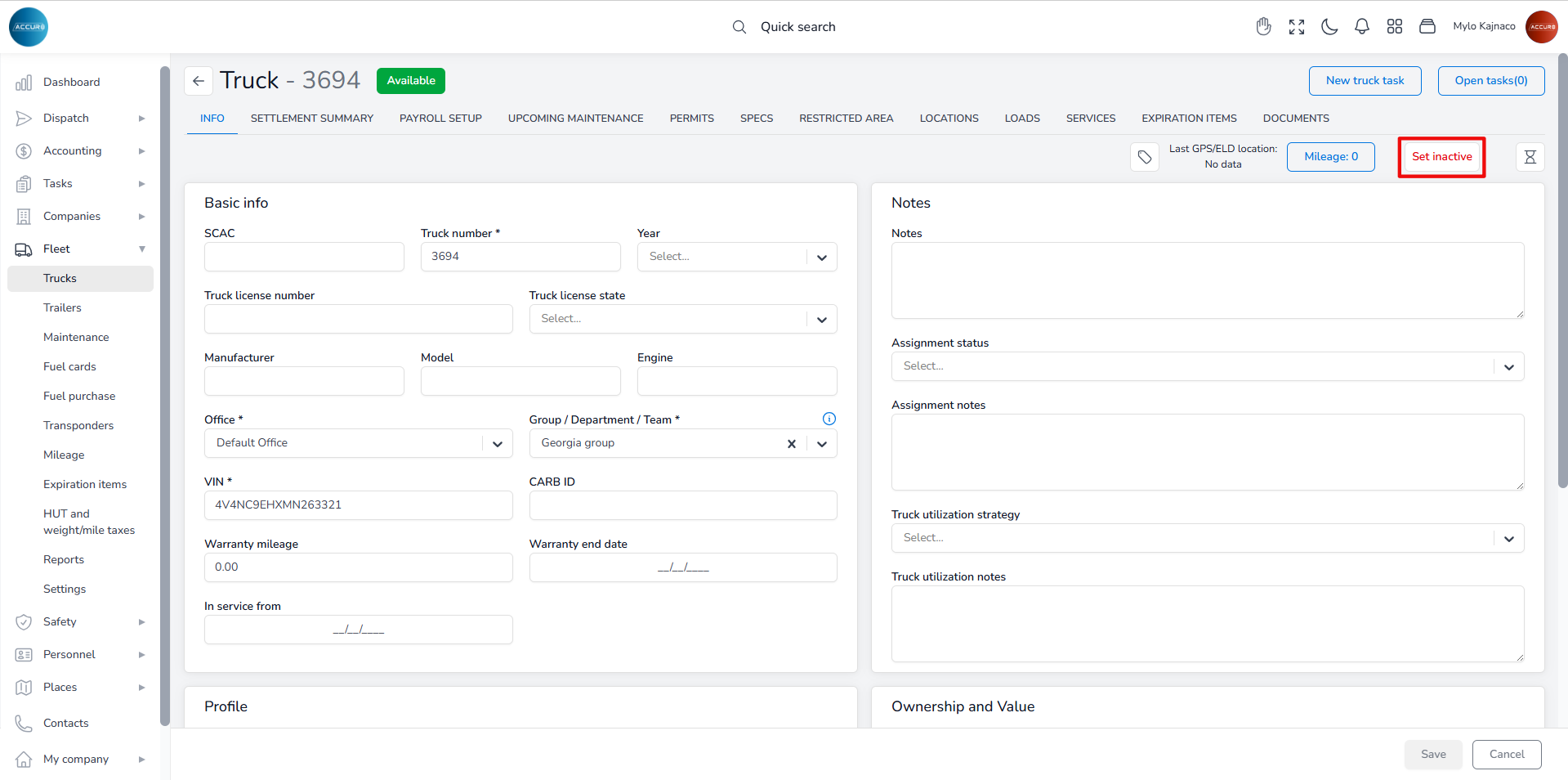This screenshot has width=1568, height=780.
Task: Enter fullscreen with the expand icon
Action: [x=1297, y=27]
